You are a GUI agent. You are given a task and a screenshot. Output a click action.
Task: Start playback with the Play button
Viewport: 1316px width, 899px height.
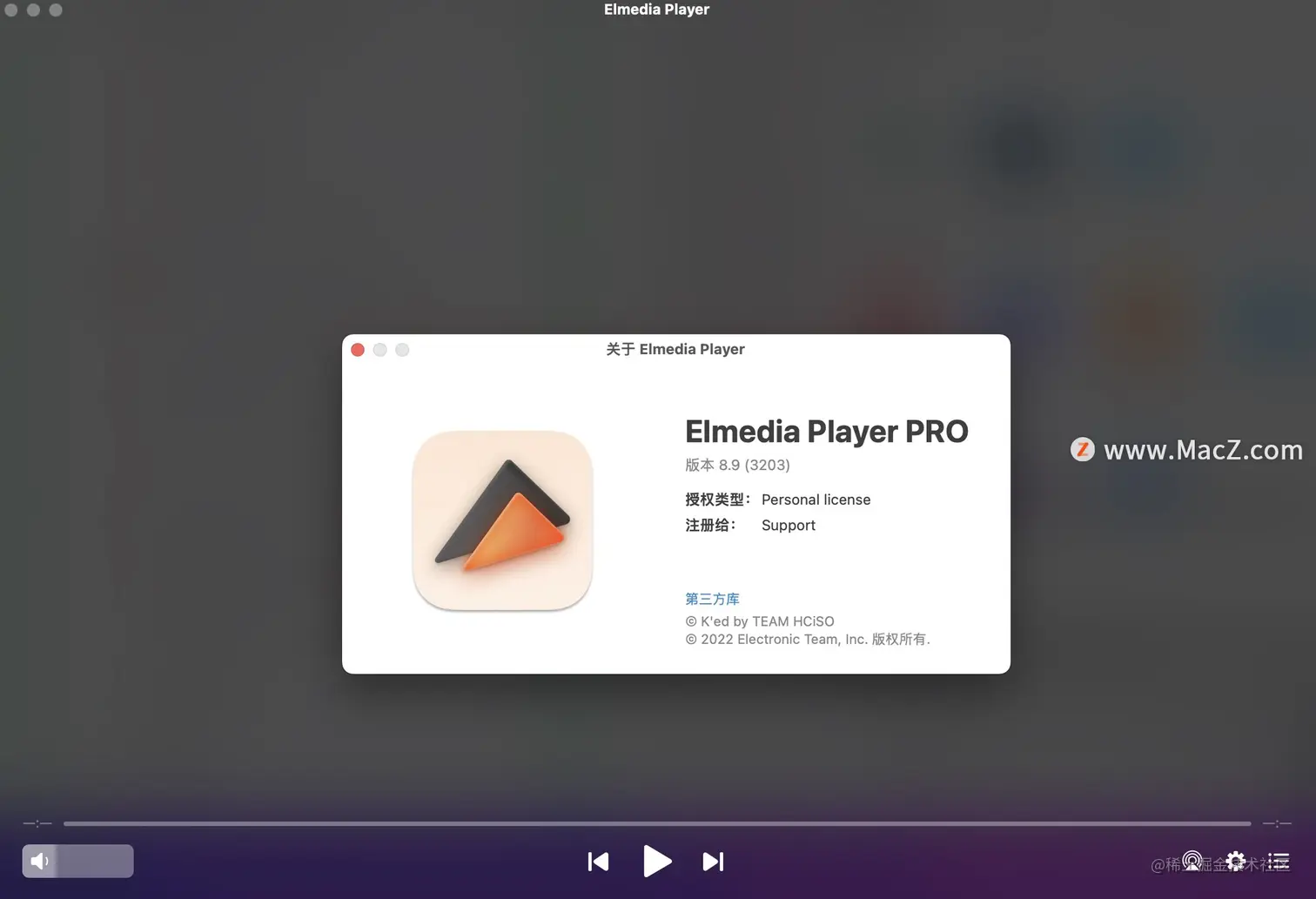pyautogui.click(x=657, y=862)
